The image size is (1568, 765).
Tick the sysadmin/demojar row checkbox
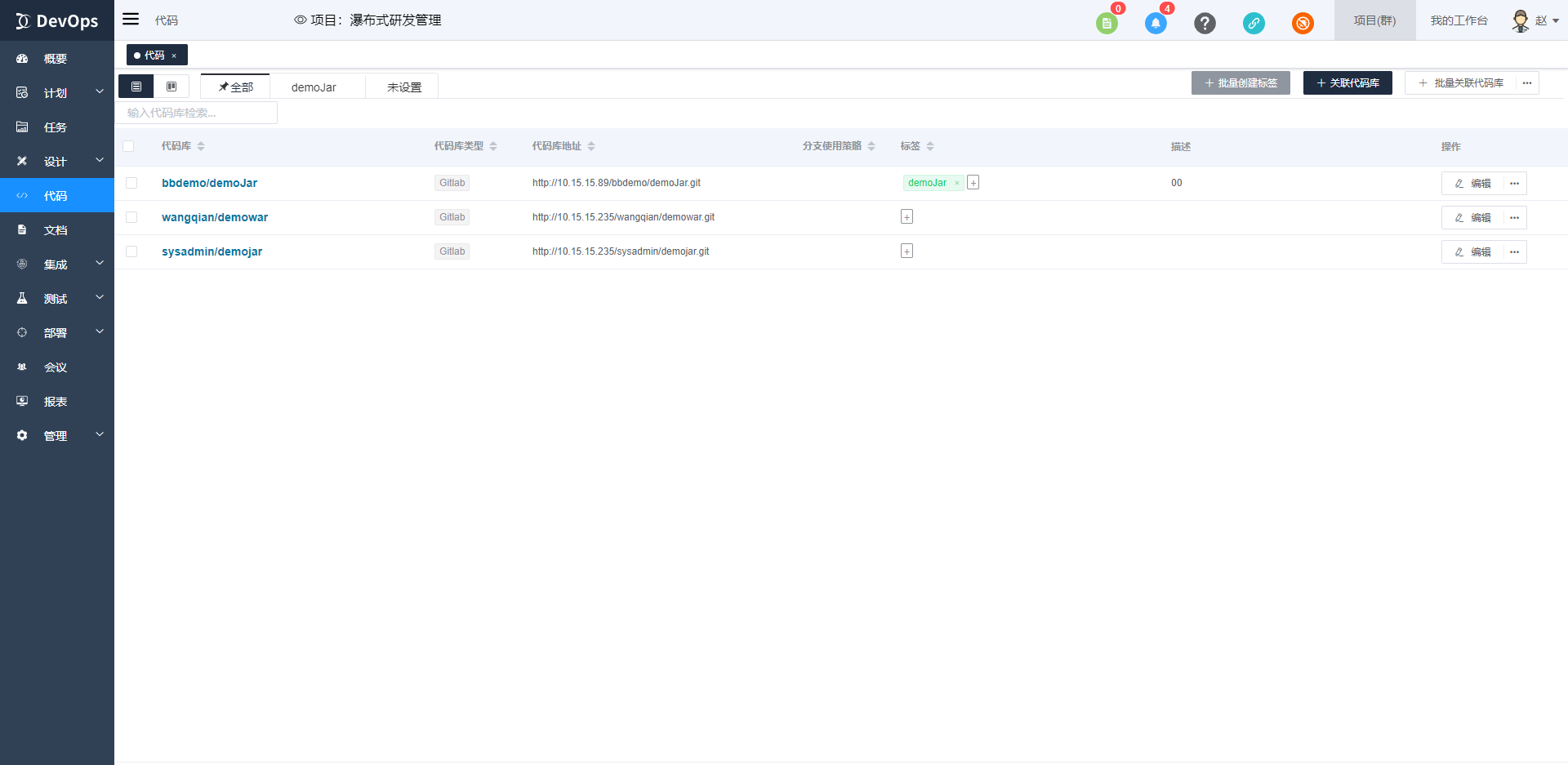point(131,251)
